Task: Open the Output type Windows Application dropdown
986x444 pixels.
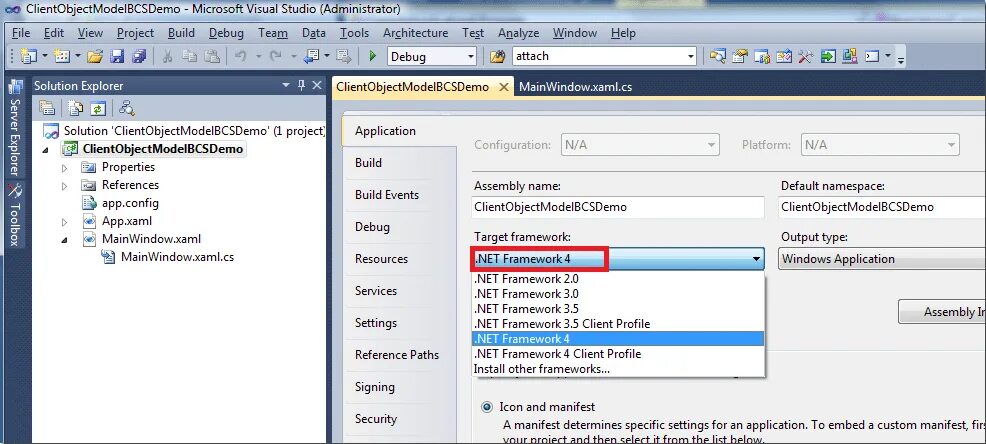Action: click(x=882, y=259)
